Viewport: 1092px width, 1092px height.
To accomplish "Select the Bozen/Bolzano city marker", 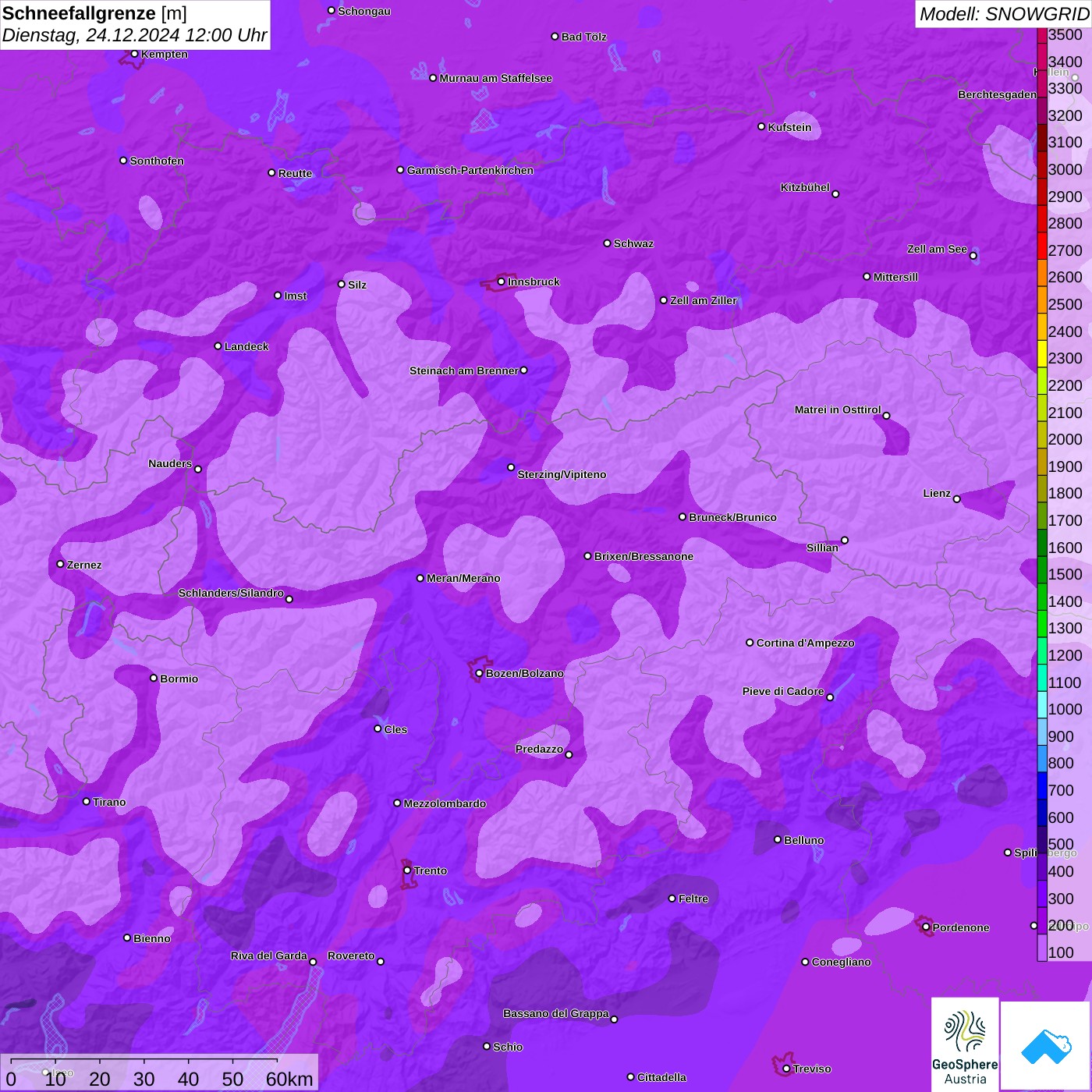I will 479,673.
